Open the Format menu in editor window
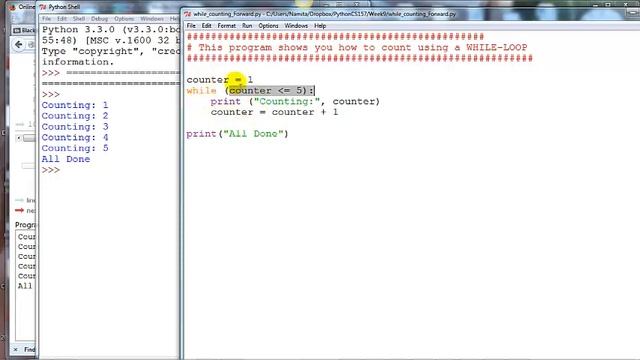 click(x=227, y=26)
